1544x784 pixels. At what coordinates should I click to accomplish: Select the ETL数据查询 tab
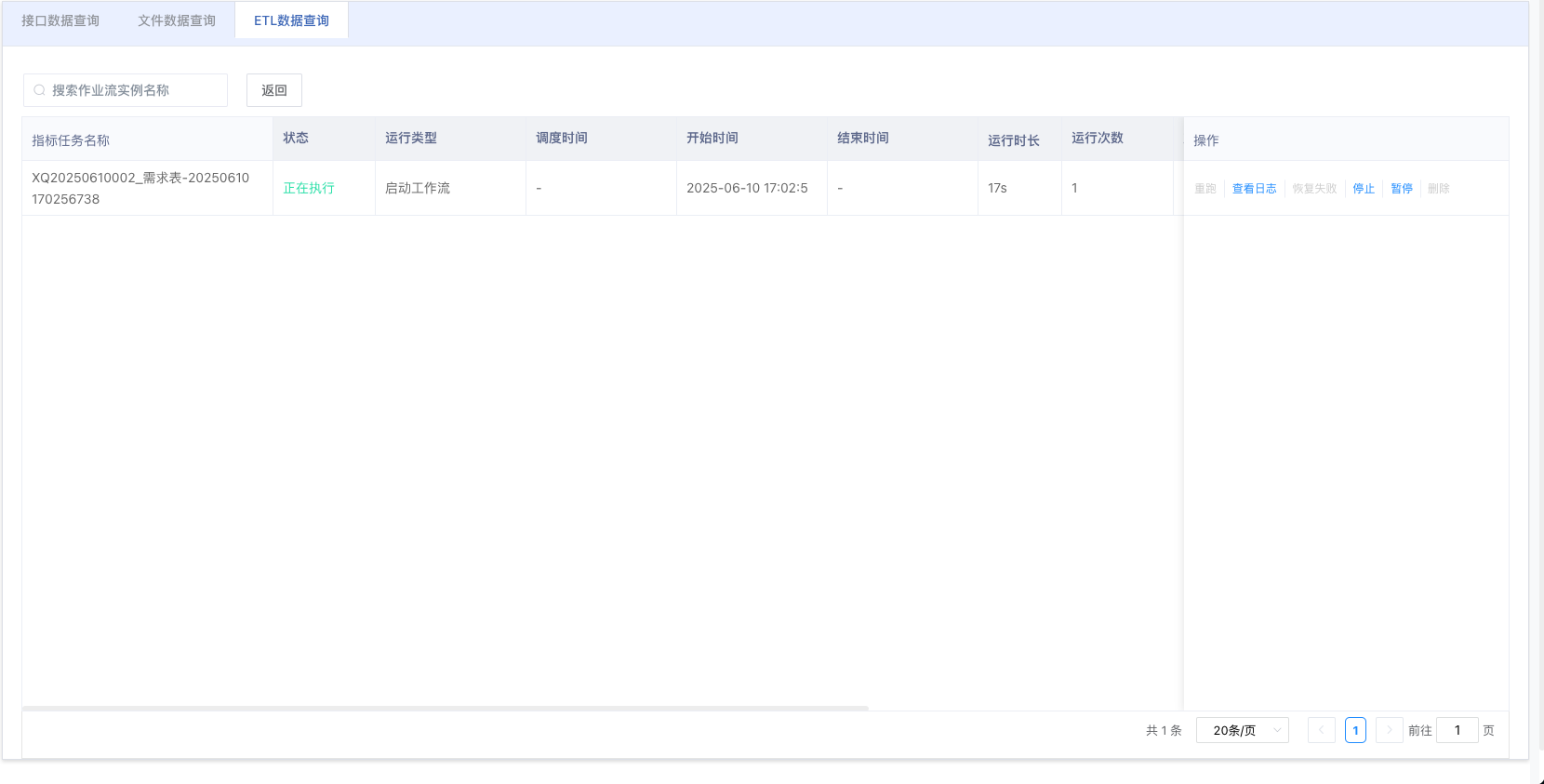[x=291, y=20]
